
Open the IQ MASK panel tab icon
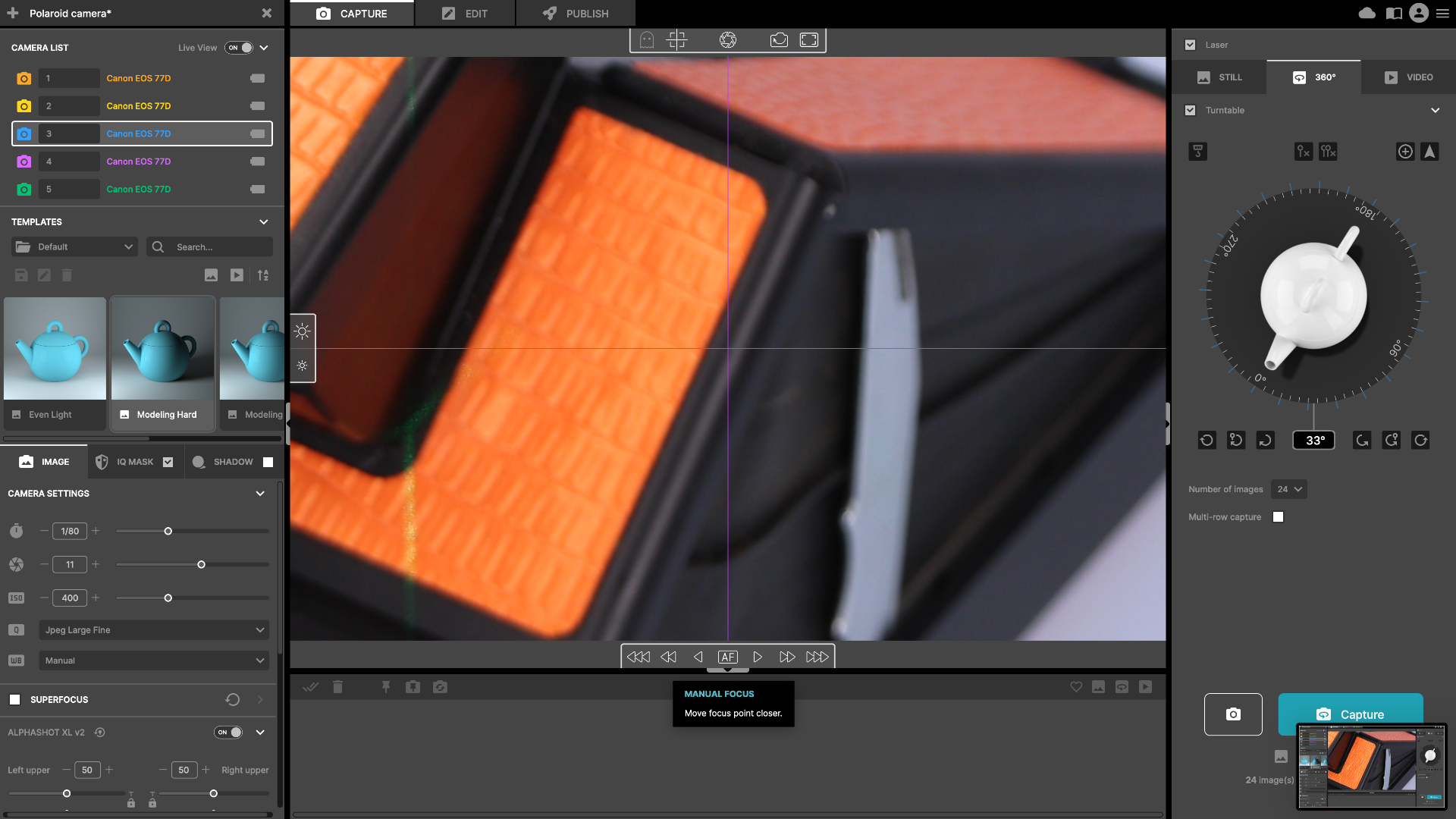pos(102,461)
